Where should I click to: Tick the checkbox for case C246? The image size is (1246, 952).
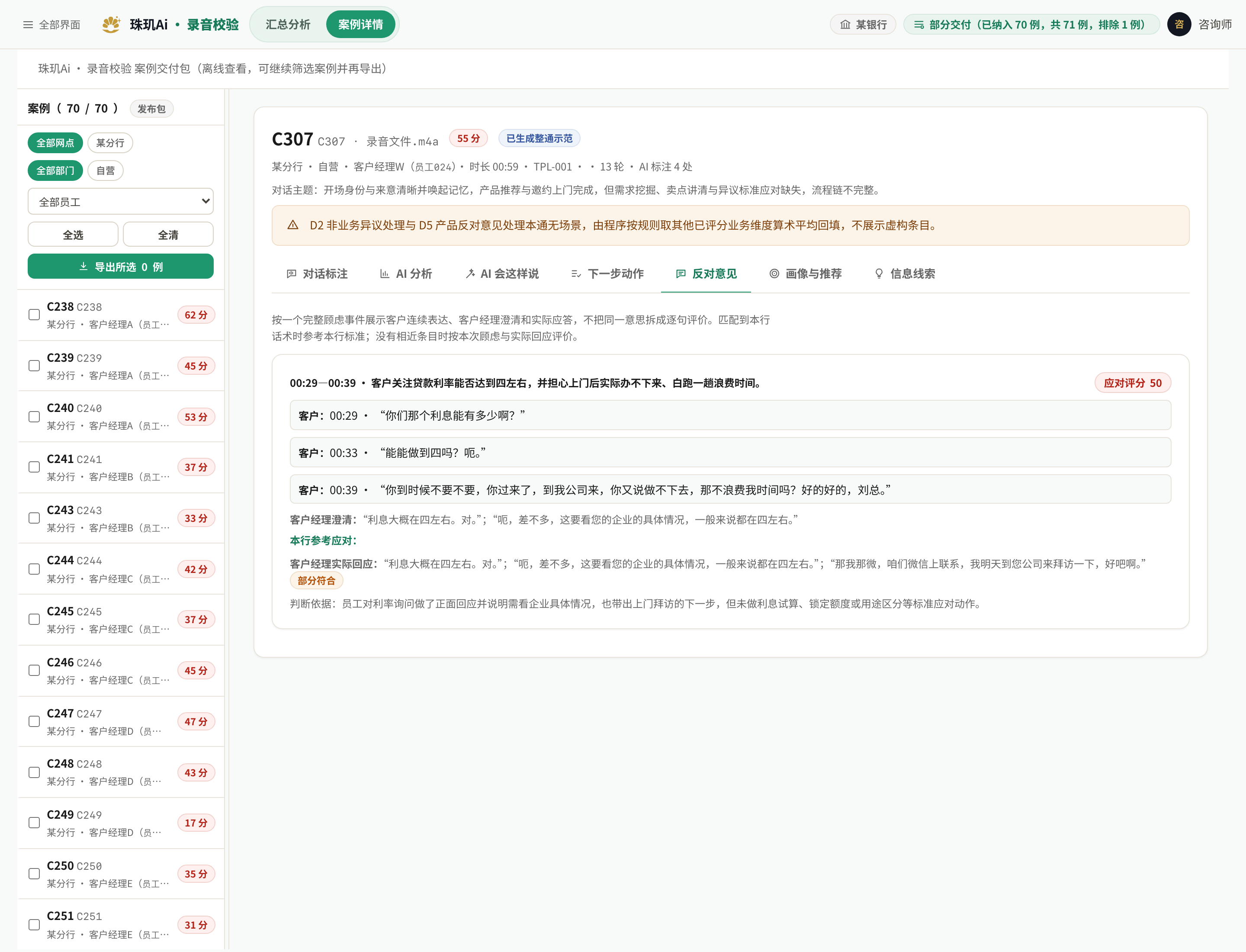(34, 670)
